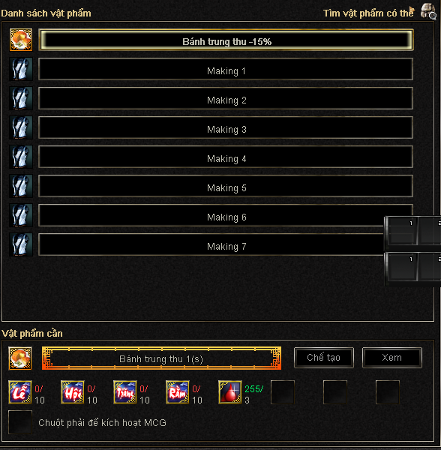This screenshot has width=441, height=450.
Task: Click the Rằm ingredient icon
Action: [178, 392]
